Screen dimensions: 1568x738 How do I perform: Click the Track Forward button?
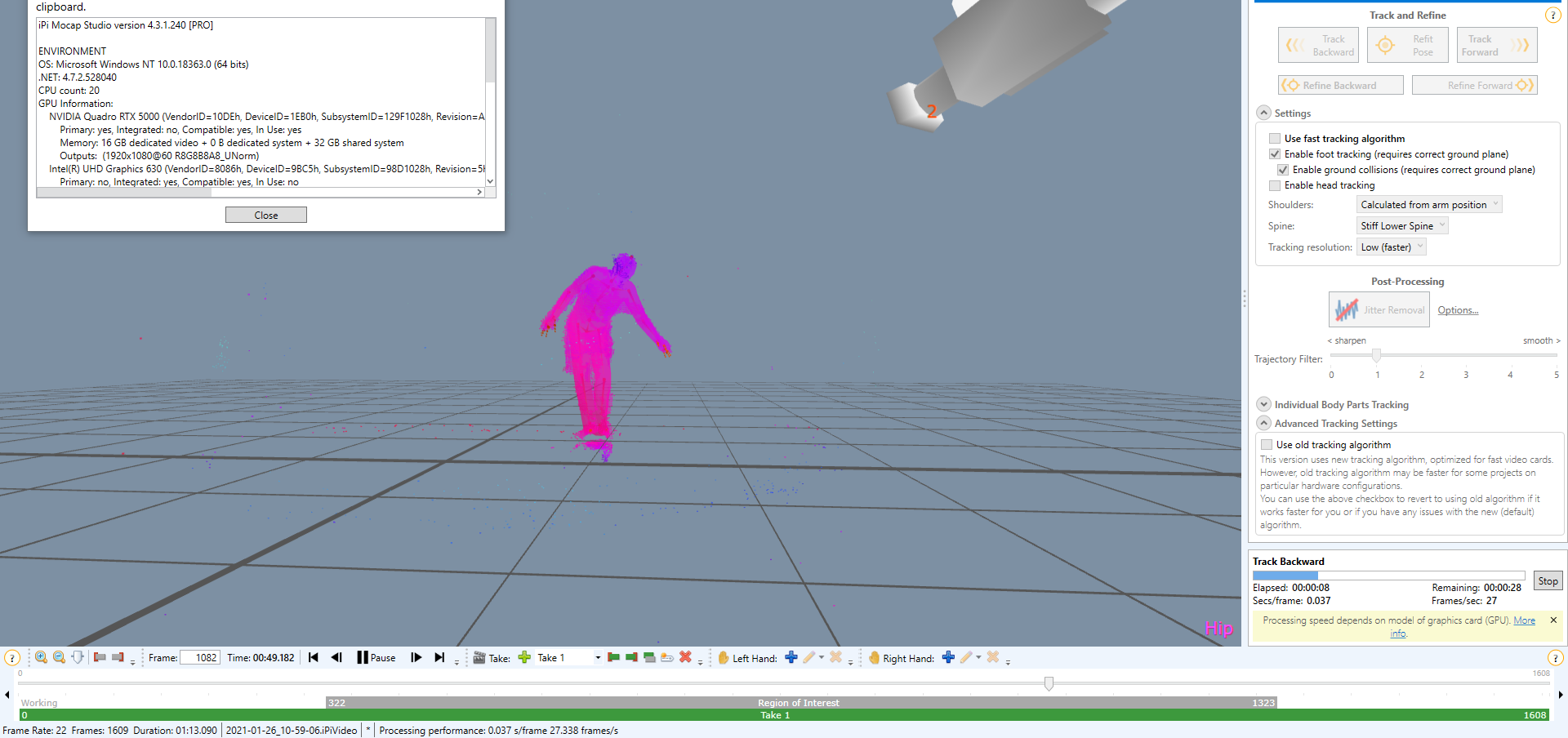click(x=1497, y=45)
